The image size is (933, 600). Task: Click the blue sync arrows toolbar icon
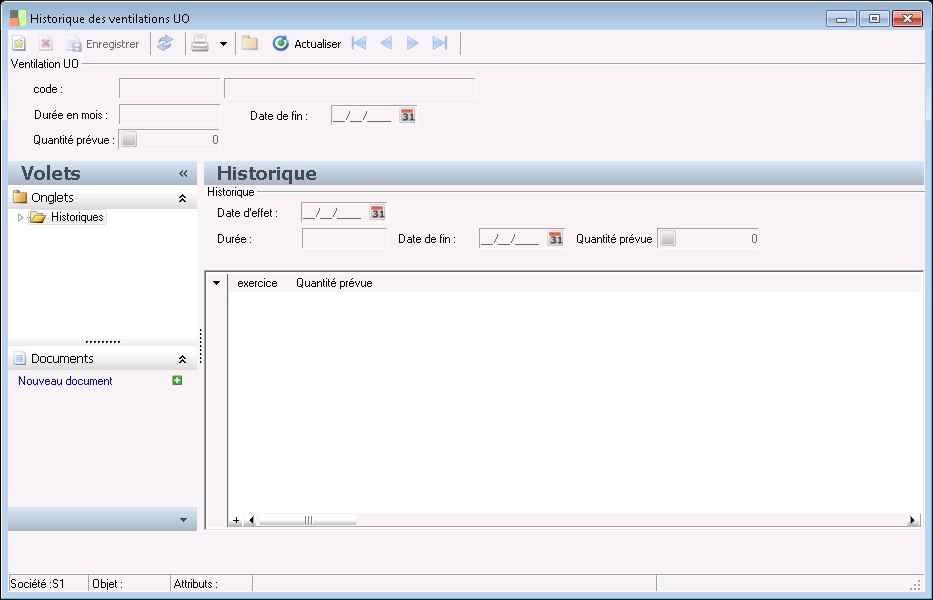[165, 44]
